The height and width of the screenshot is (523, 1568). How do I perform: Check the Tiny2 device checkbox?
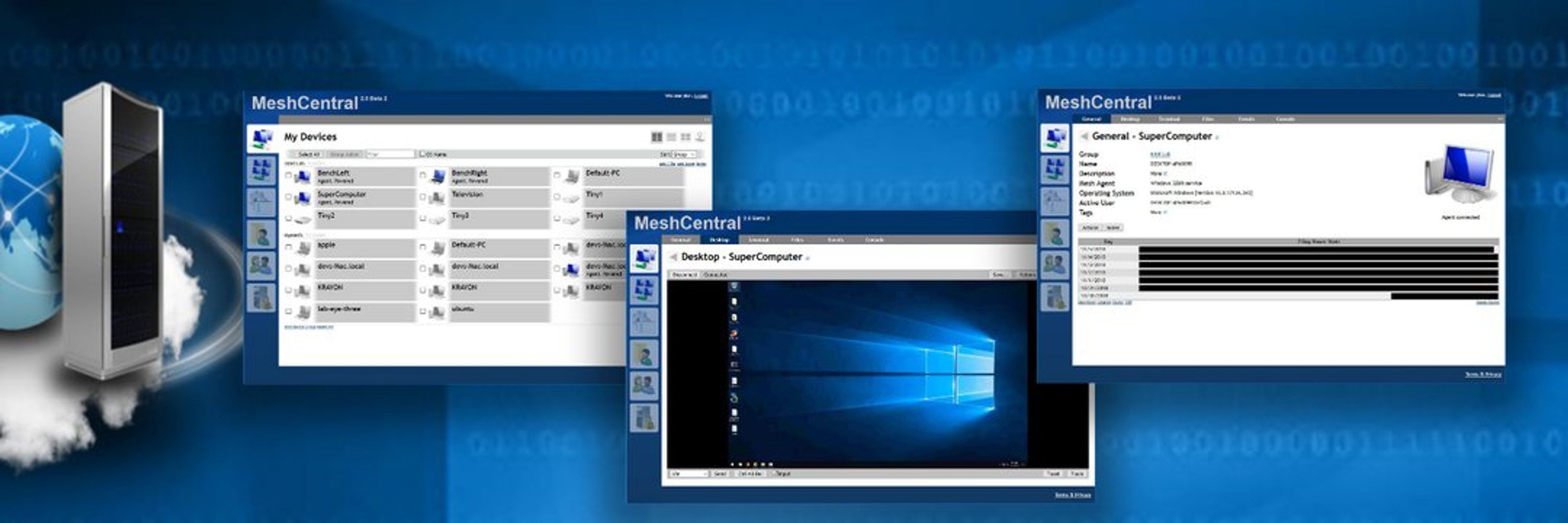pos(289,219)
